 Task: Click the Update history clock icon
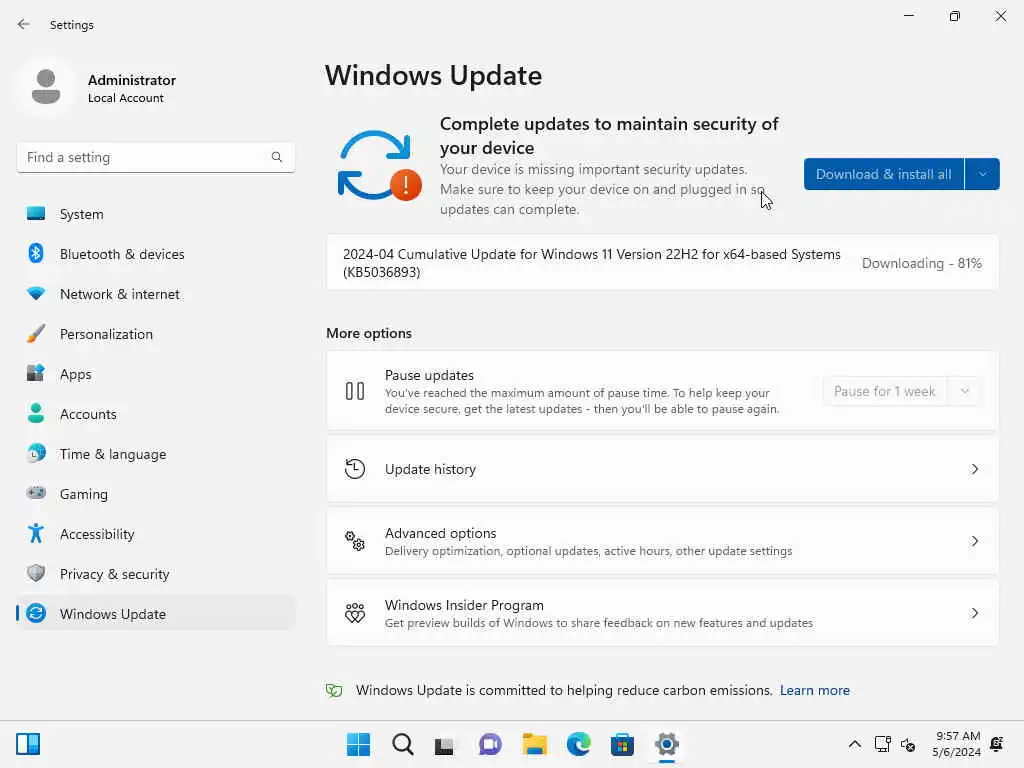coord(355,469)
